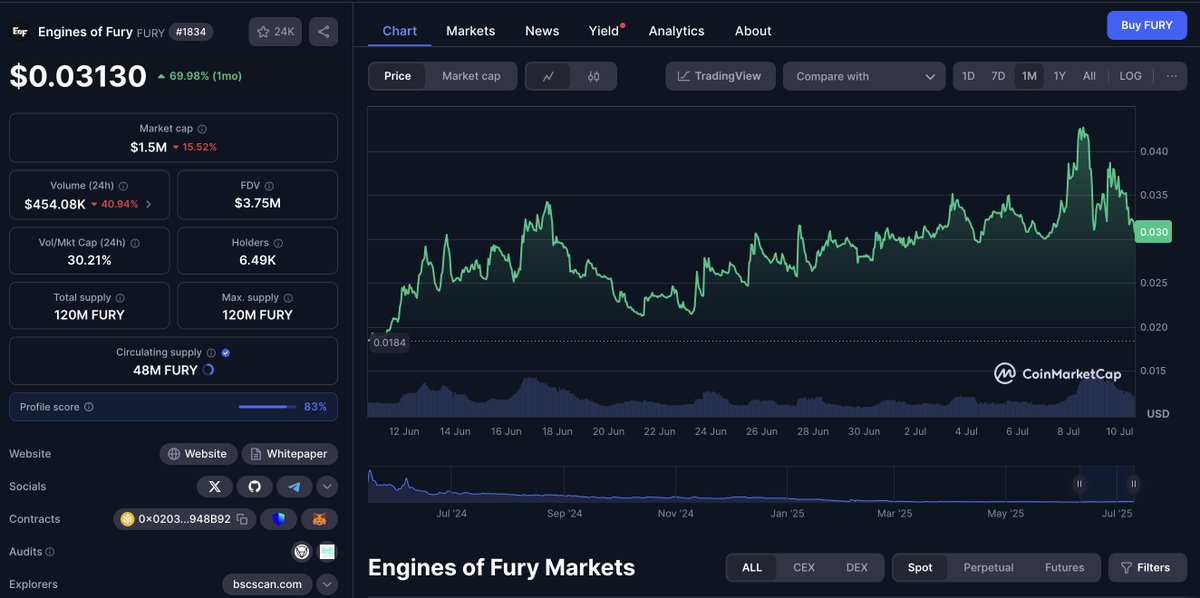Set chart range to 1Y
Screen dimensions: 1200x598
(1059, 76)
